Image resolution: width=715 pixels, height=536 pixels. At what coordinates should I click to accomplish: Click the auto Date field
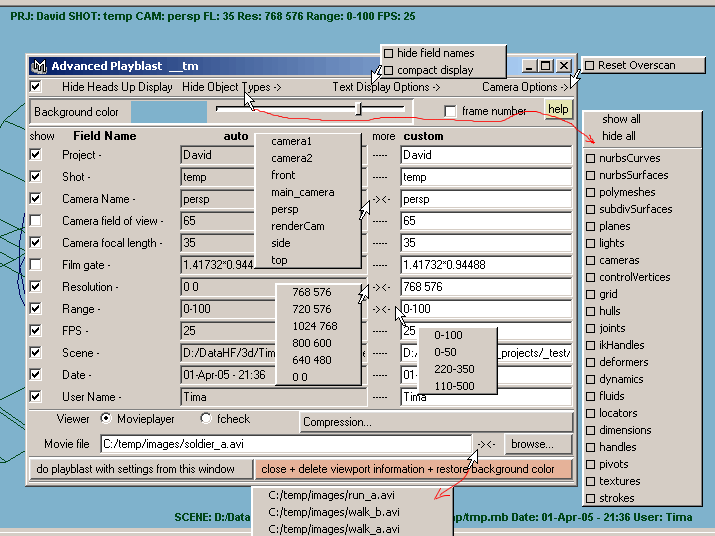click(x=228, y=375)
